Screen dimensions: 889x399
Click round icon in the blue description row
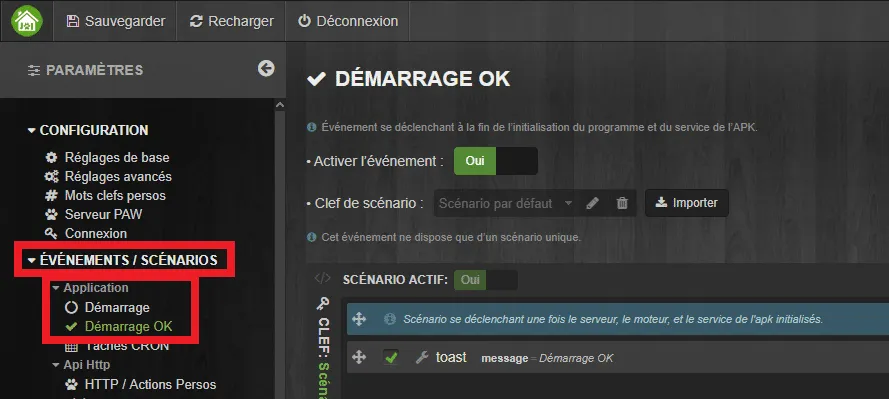390,319
